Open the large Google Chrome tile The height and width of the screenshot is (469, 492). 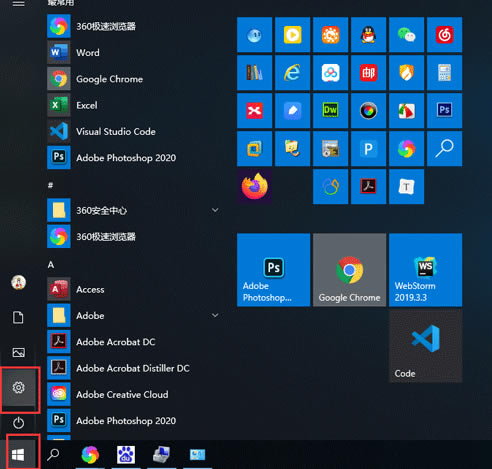coord(349,270)
